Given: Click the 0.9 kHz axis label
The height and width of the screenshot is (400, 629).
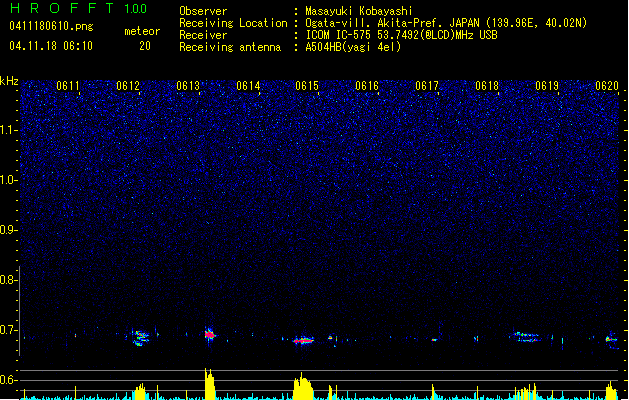Looking at the screenshot, I should pyautogui.click(x=9, y=230).
